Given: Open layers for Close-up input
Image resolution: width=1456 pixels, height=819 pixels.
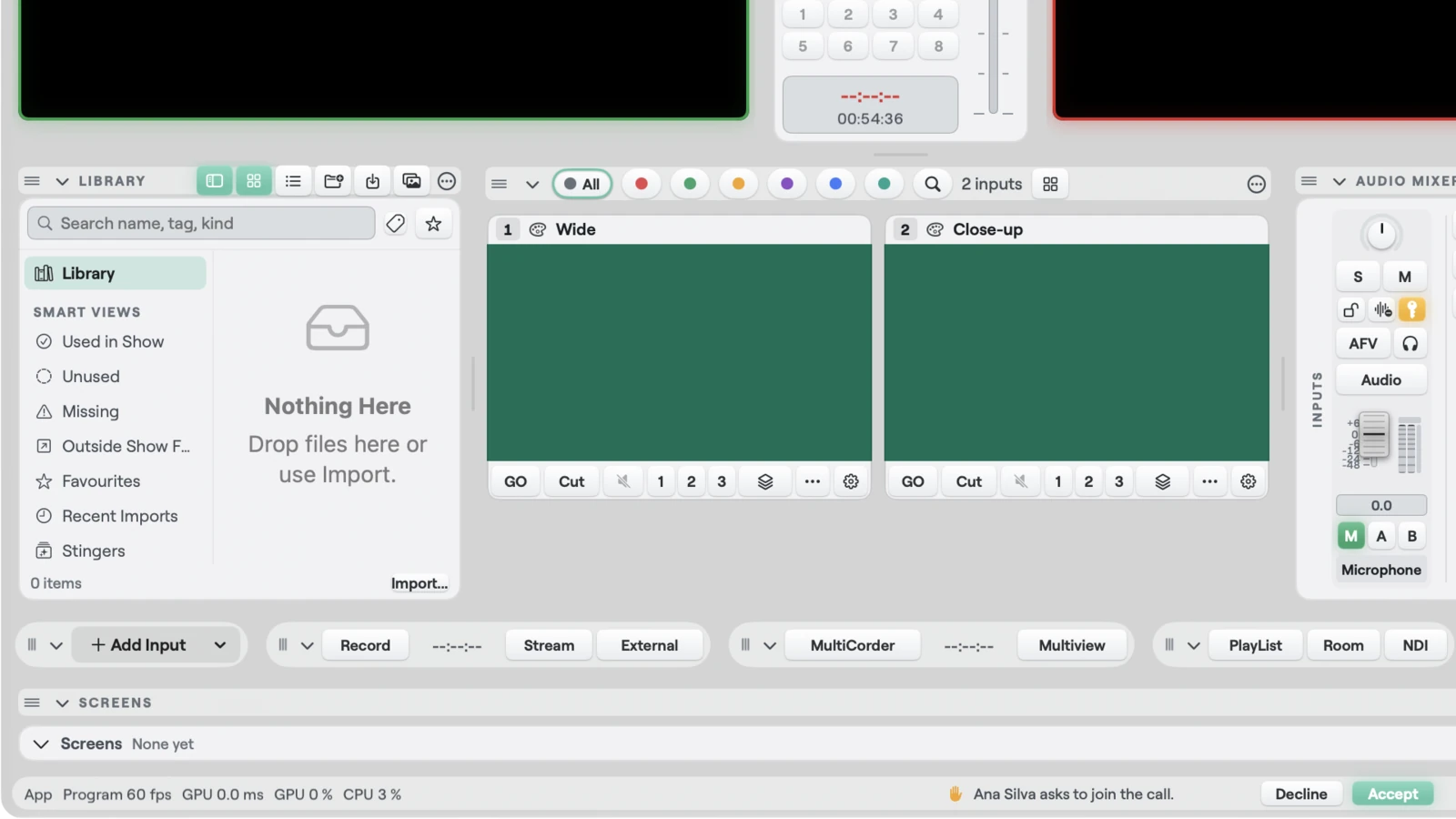Looking at the screenshot, I should (1163, 481).
